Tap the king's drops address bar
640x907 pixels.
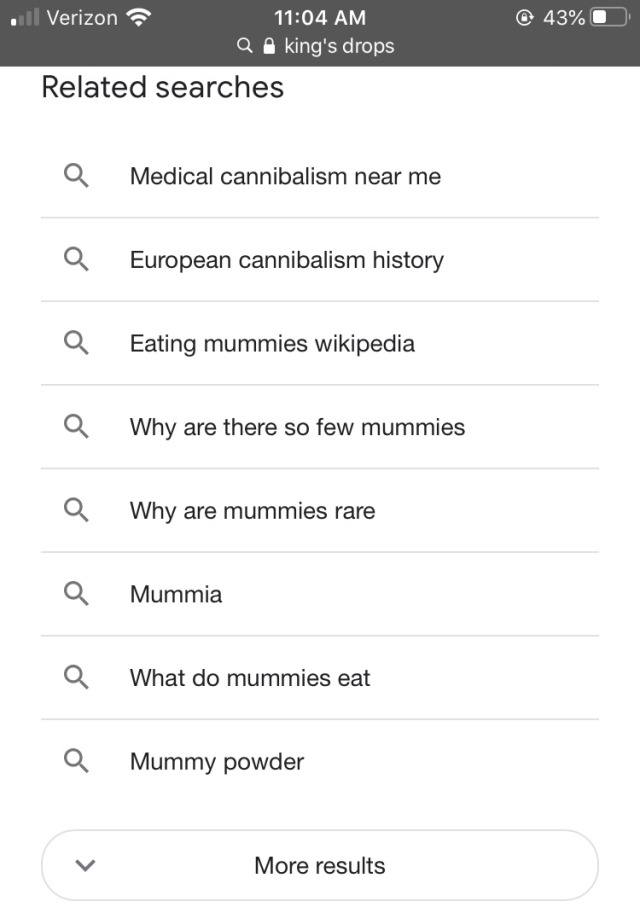tap(317, 46)
